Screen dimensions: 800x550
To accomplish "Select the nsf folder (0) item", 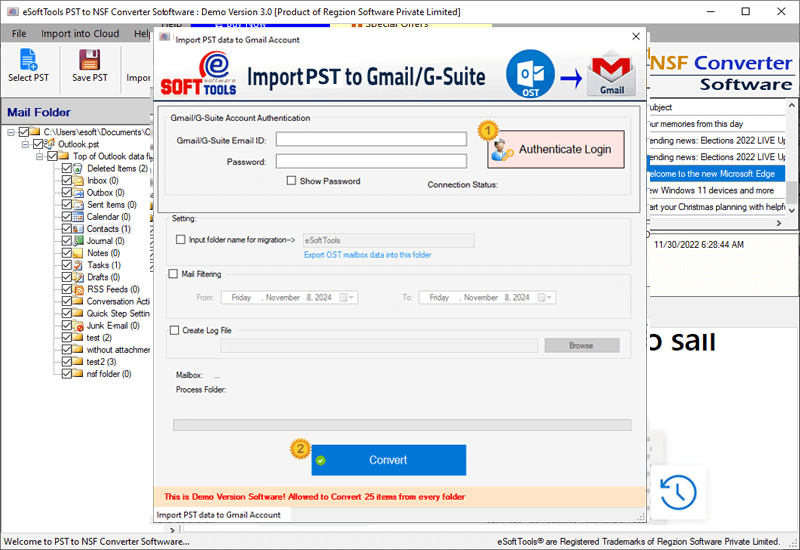I will (x=109, y=374).
